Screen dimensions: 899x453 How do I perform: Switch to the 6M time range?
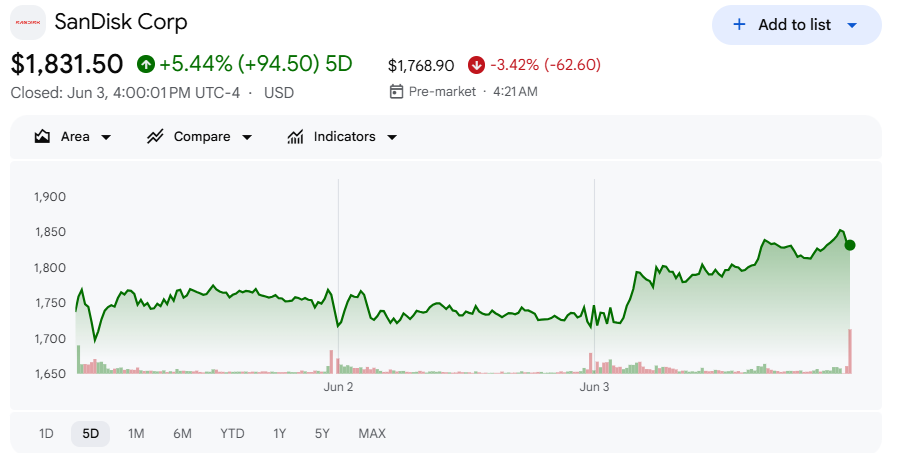click(x=182, y=434)
